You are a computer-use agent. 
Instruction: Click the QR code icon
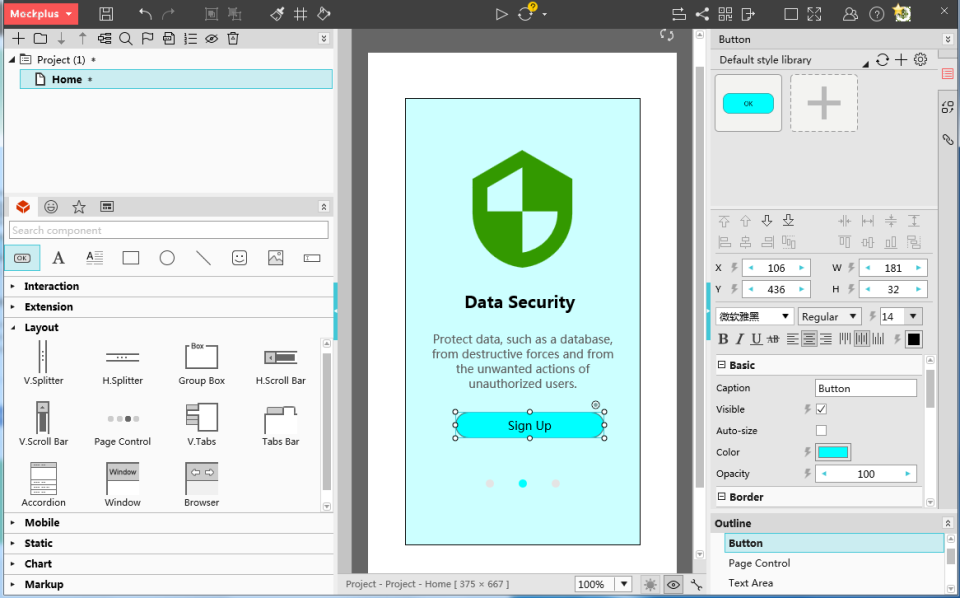pyautogui.click(x=725, y=13)
